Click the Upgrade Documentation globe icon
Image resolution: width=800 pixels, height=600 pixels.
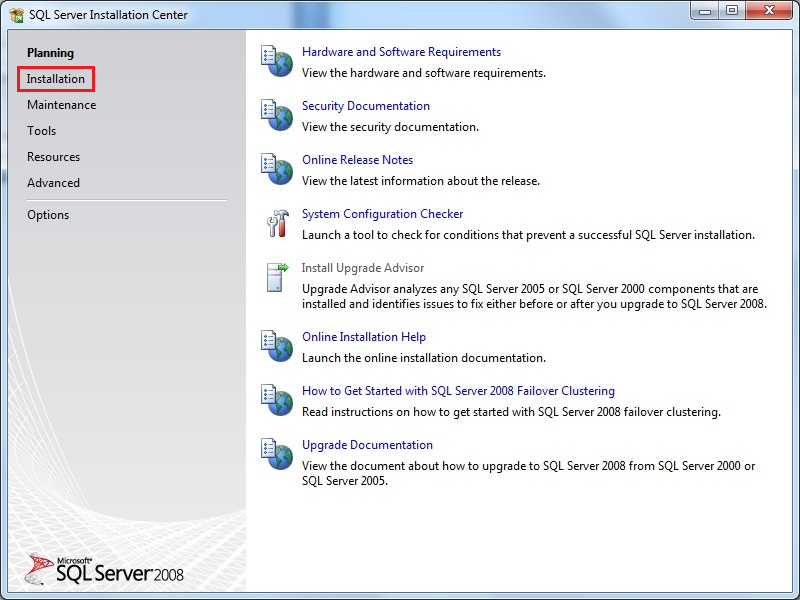[277, 454]
